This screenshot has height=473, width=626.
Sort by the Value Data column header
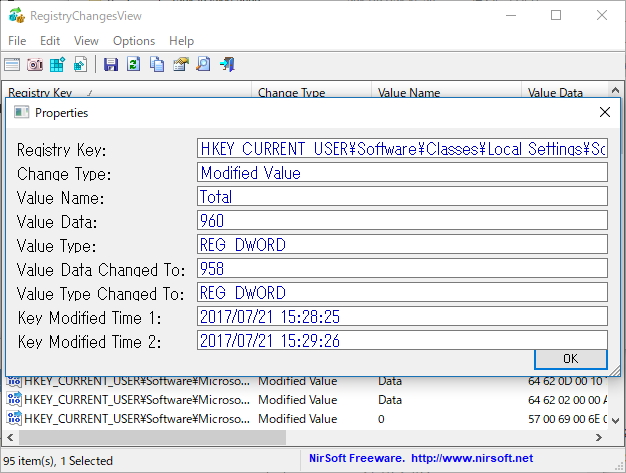point(565,92)
